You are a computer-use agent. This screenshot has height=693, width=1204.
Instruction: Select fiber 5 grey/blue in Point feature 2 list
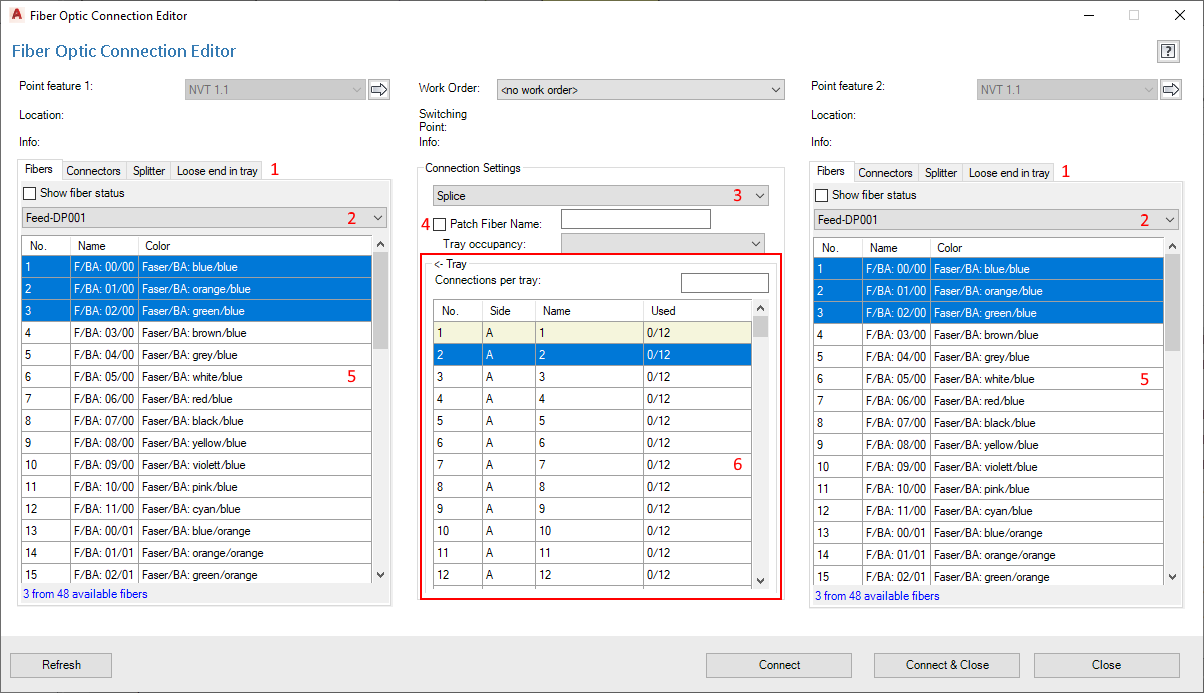[x=989, y=357]
